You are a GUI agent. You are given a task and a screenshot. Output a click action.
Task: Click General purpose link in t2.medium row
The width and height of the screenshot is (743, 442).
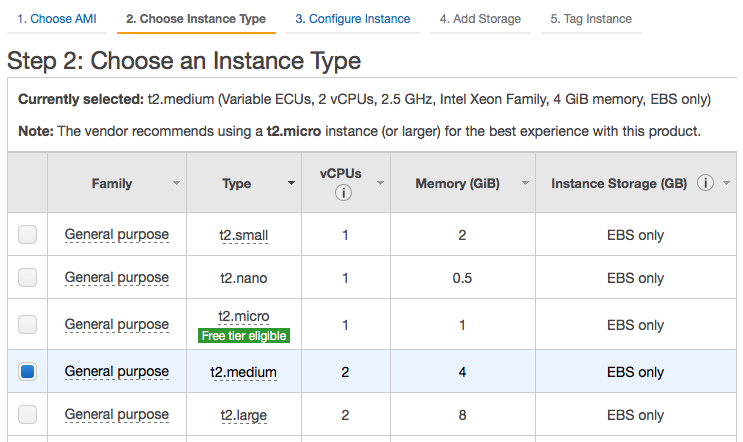pyautogui.click(x=117, y=371)
